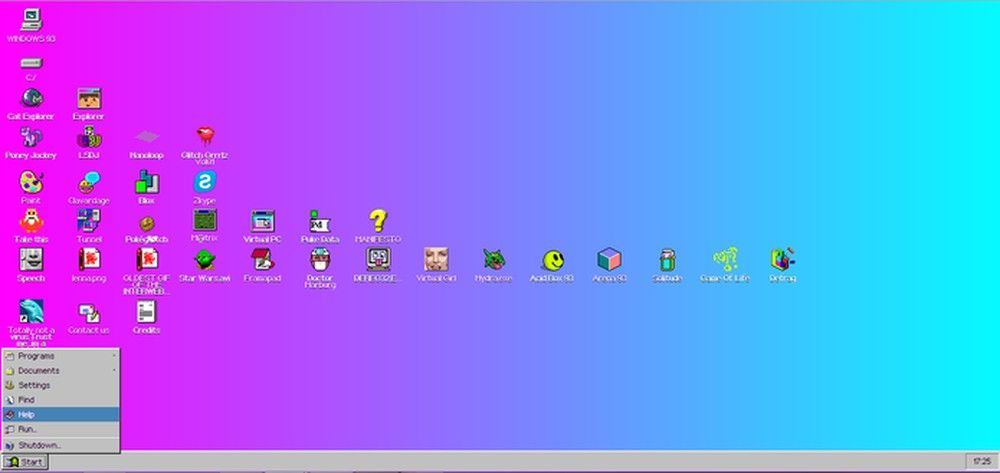Launch the Virtual PC icon
Viewport: 1000px width, 473px height.
(x=263, y=221)
